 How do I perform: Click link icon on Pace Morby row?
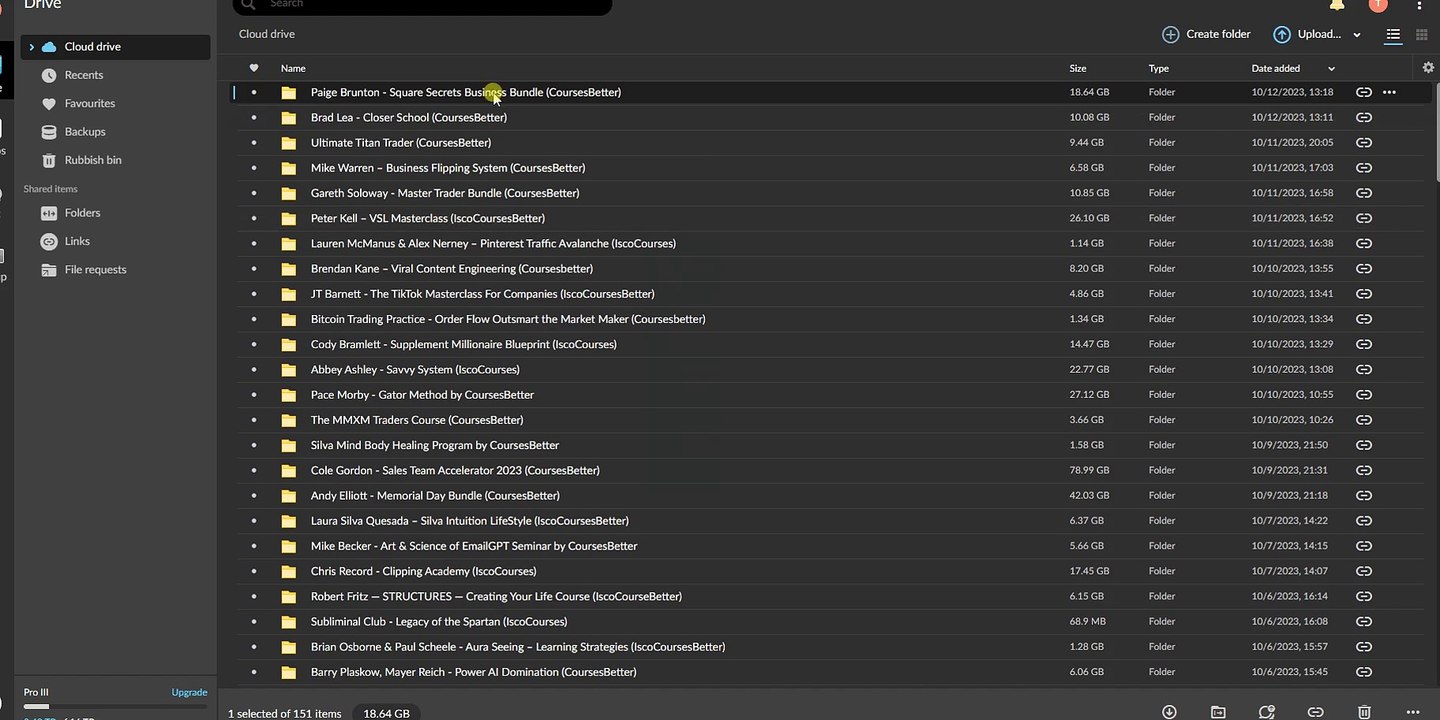click(1363, 395)
